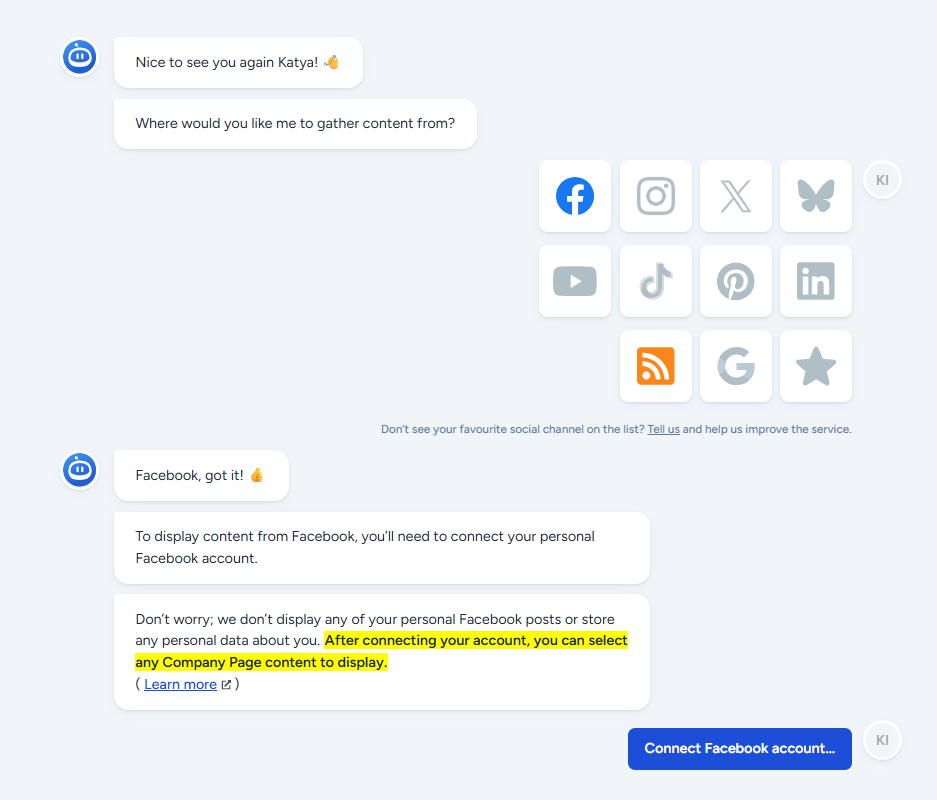Viewport: 937px width, 800px height.
Task: Pick the Pinterest source tile
Action: pos(736,281)
